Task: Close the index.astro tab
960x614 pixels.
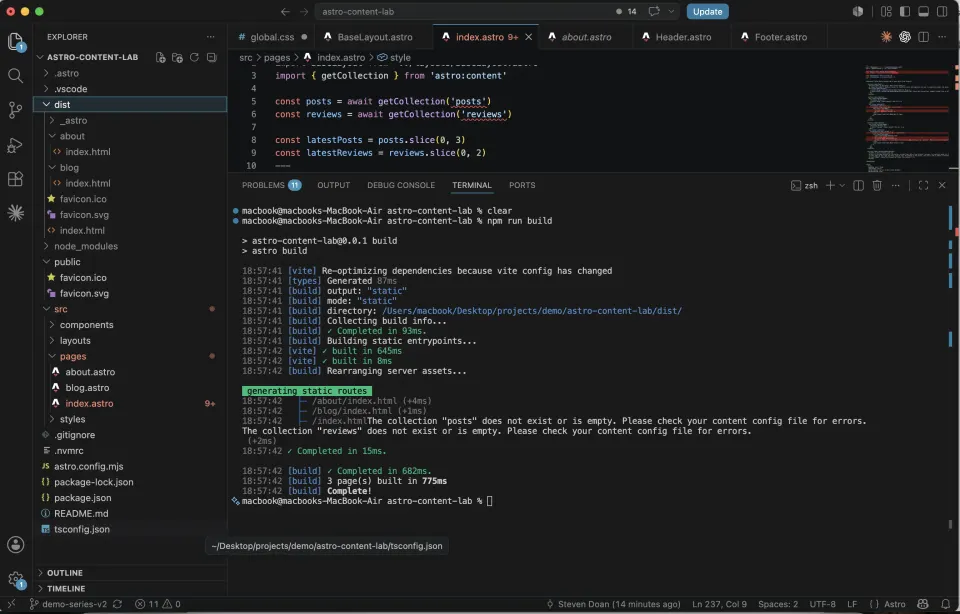Action: click(528, 37)
